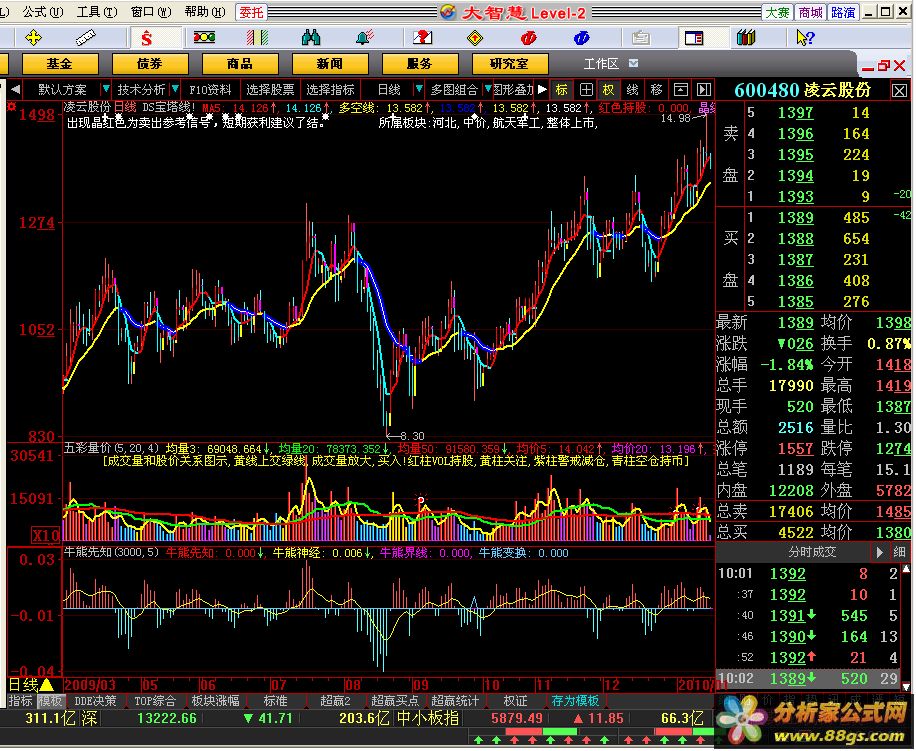Click the scrollbar down arrow in trade list
The height and width of the screenshot is (751, 916).
[x=907, y=687]
